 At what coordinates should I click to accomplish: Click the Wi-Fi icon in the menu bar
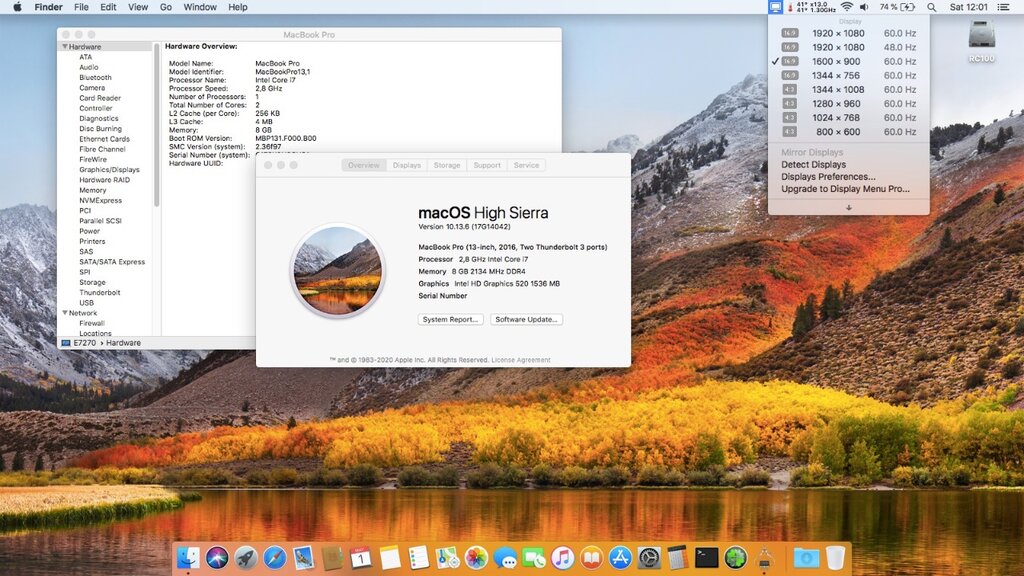coord(848,8)
